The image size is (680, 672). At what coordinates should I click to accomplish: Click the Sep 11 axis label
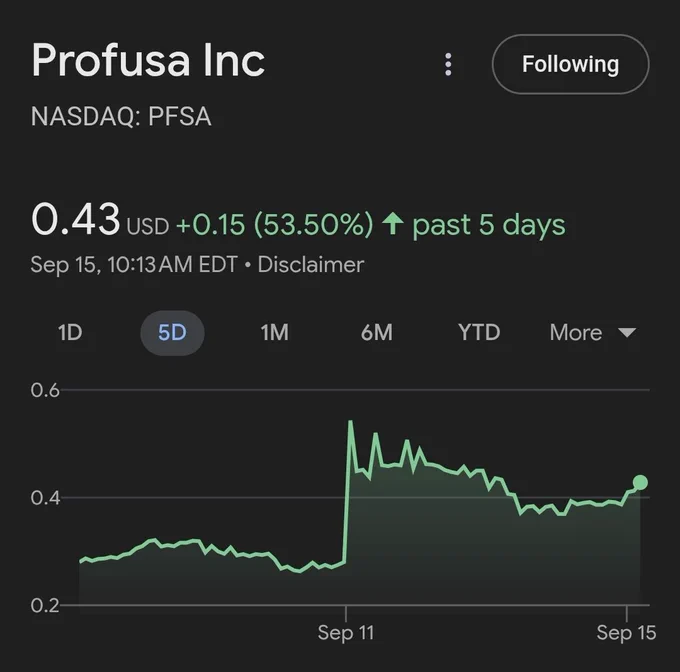(346, 633)
